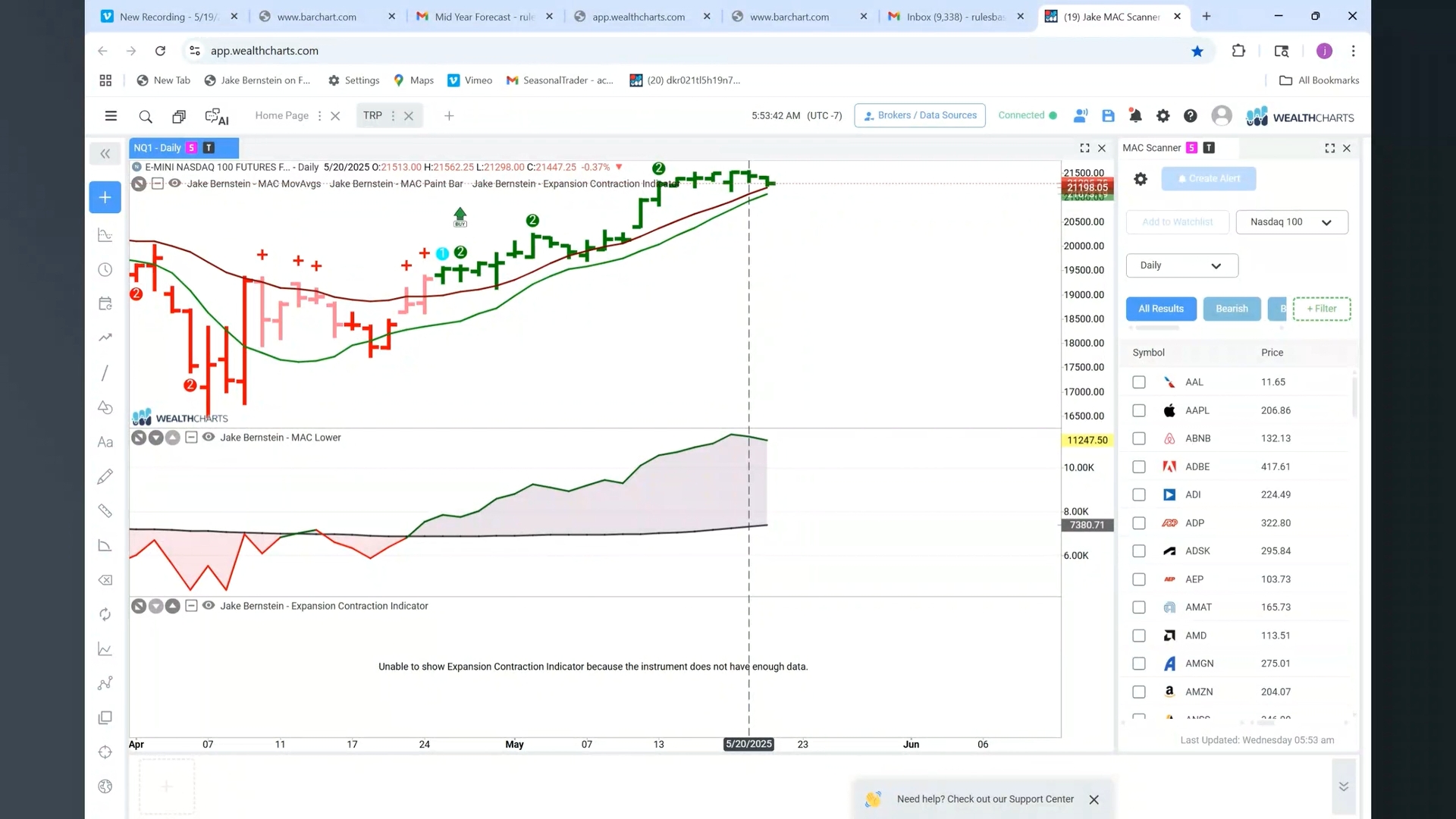1456x819 pixels.
Task: Open WealthCharts settings gear in top bar
Action: click(x=1163, y=116)
